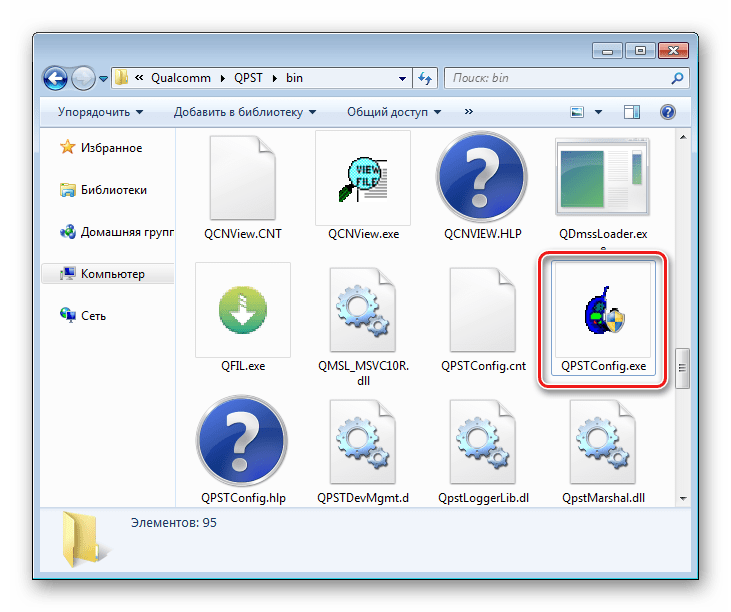Refresh the folder view
Screen dimensions: 731x612
point(425,78)
